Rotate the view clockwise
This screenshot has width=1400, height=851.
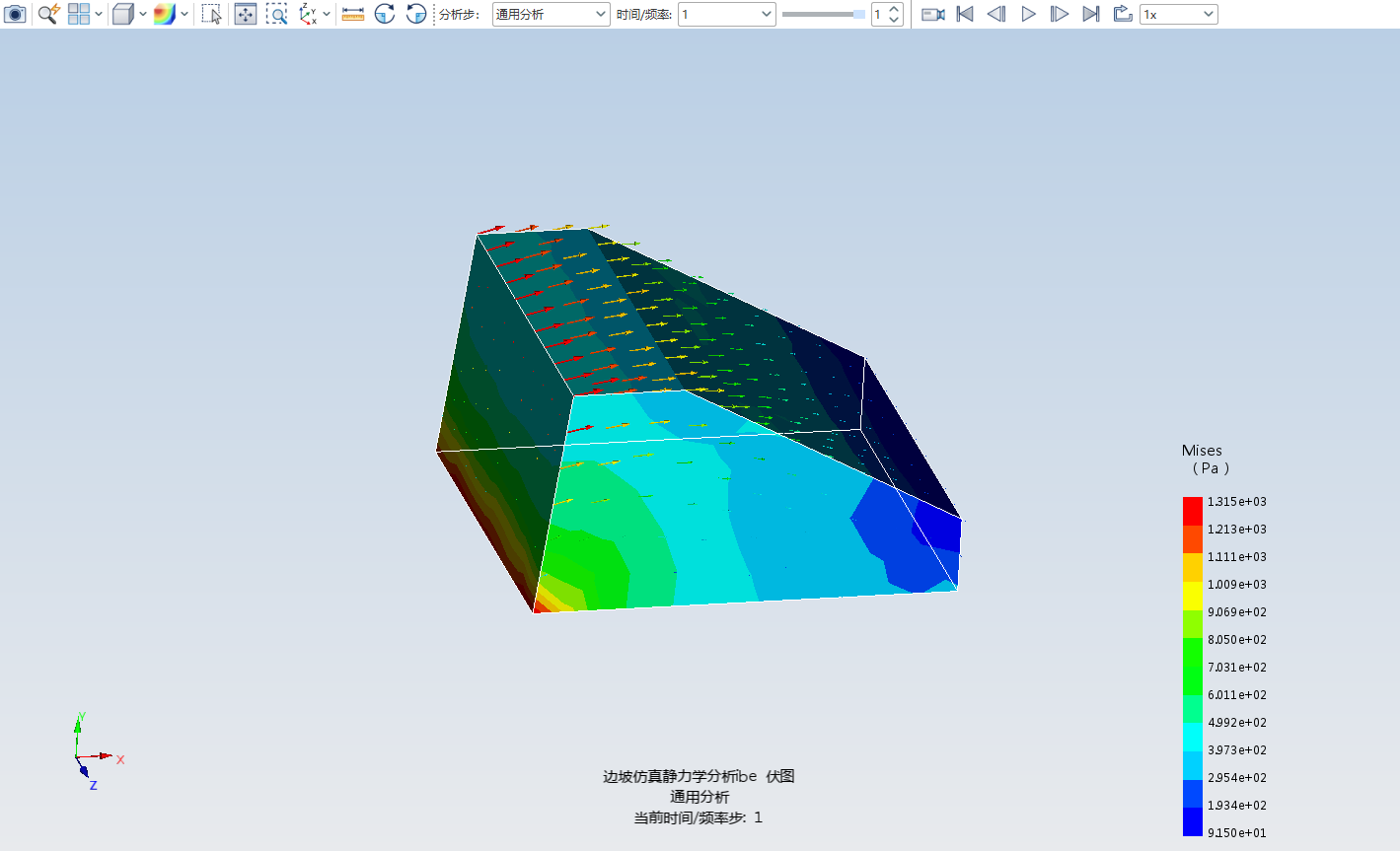click(x=385, y=14)
